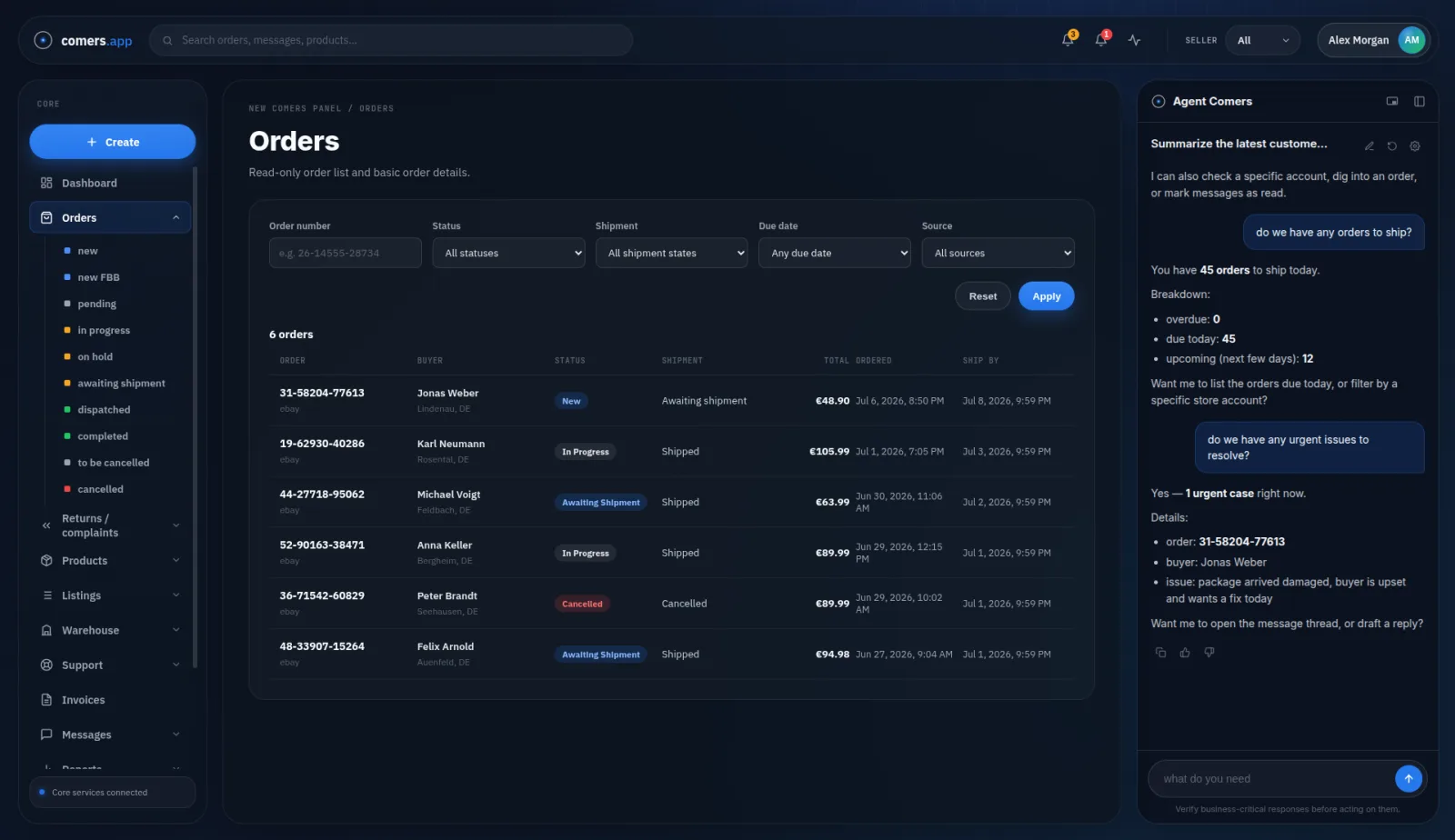Focus the order number input field

point(346,253)
